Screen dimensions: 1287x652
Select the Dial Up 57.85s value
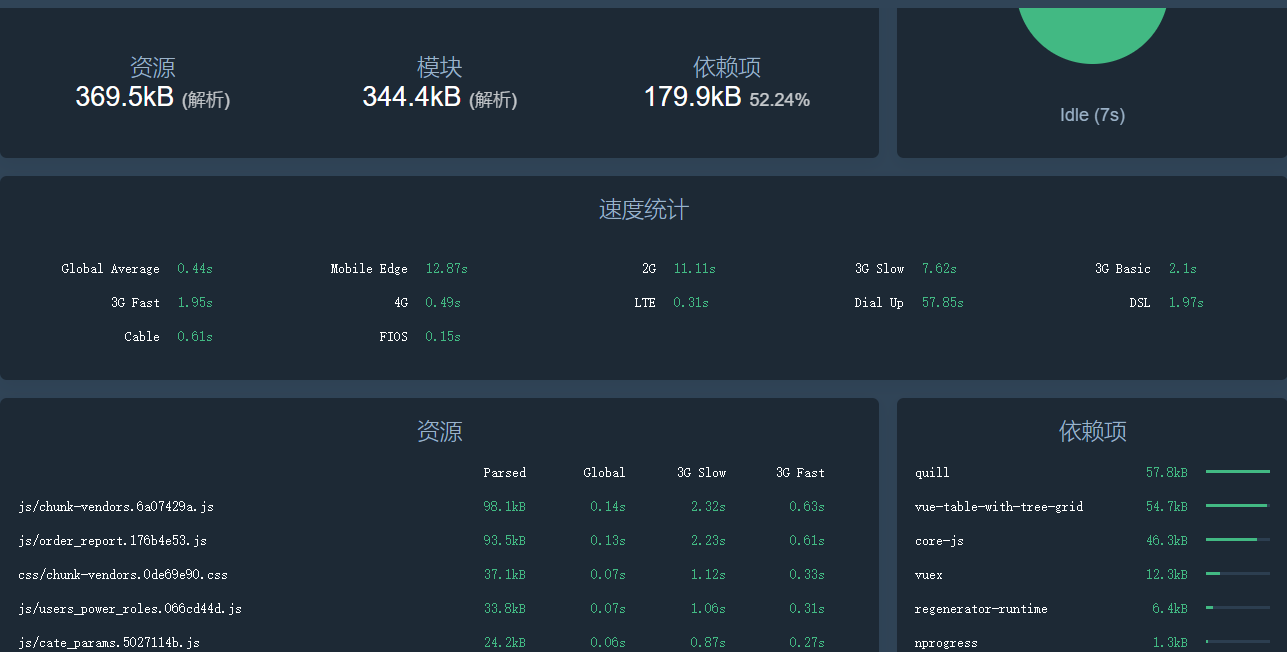coord(942,303)
